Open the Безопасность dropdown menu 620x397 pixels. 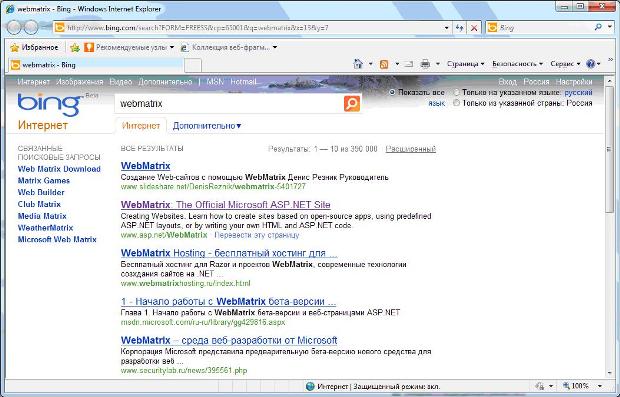517,64
